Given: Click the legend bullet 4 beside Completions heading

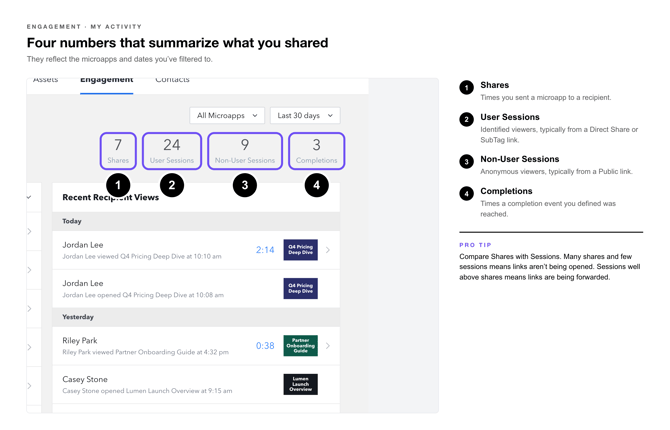Looking at the screenshot, I should (x=466, y=194).
